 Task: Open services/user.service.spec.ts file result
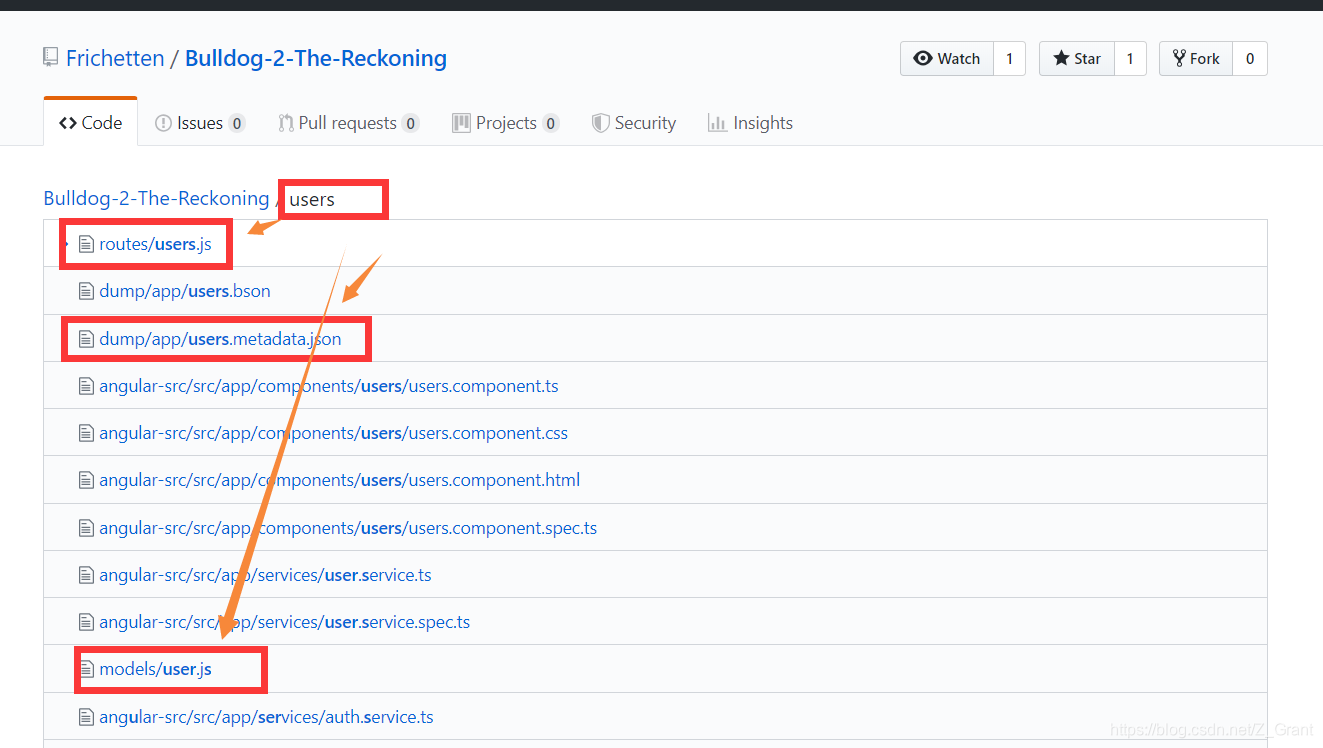pos(284,622)
